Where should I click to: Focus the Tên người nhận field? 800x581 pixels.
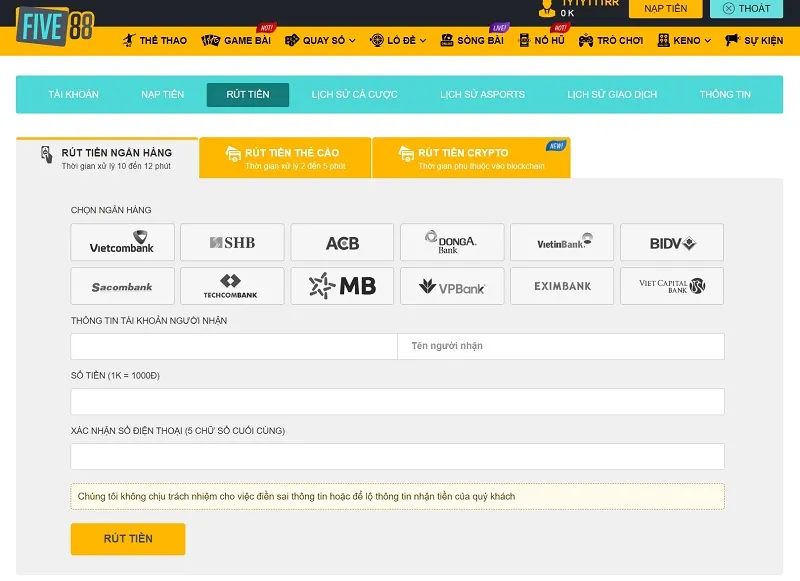pyautogui.click(x=561, y=346)
